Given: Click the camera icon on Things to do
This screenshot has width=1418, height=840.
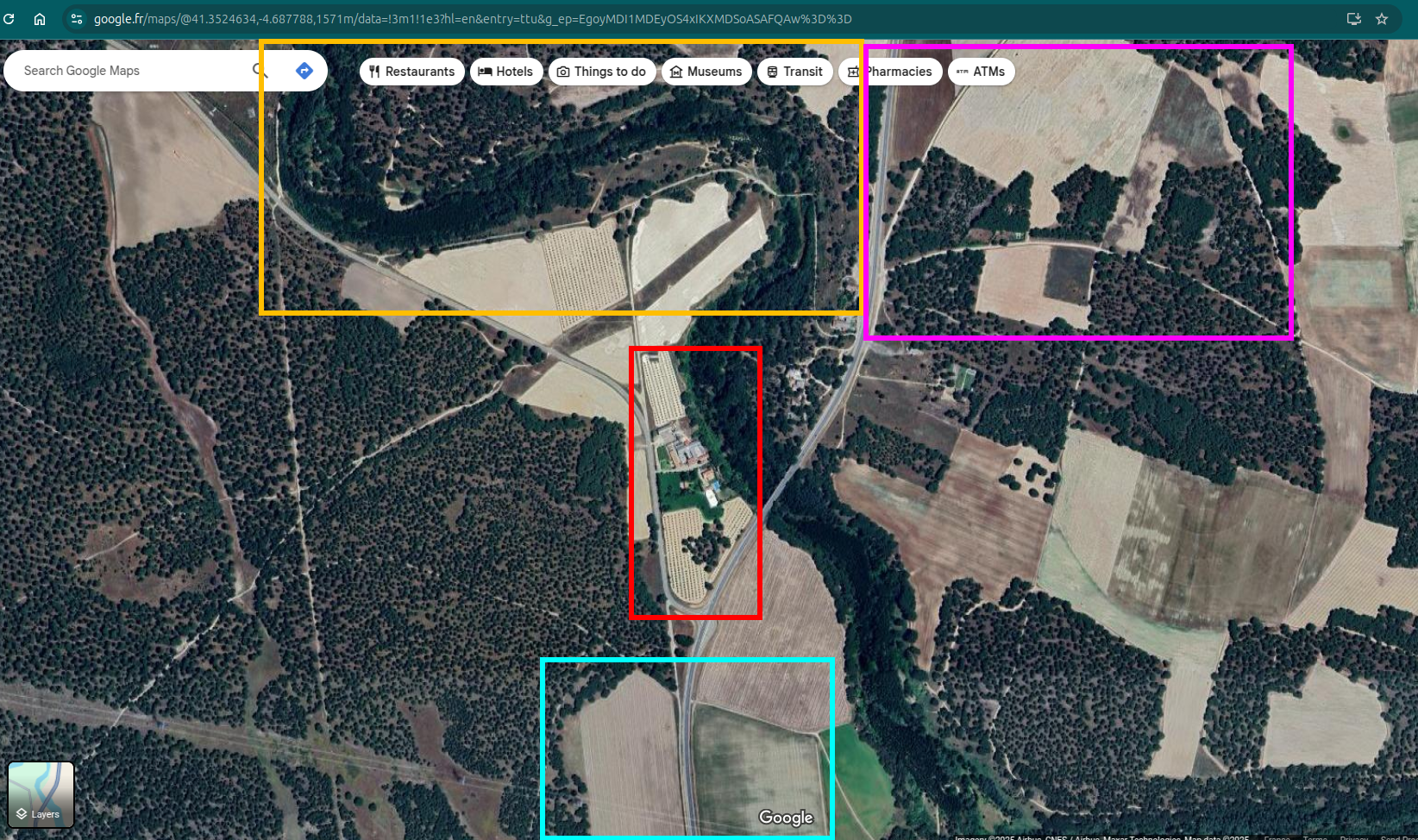Looking at the screenshot, I should point(563,72).
